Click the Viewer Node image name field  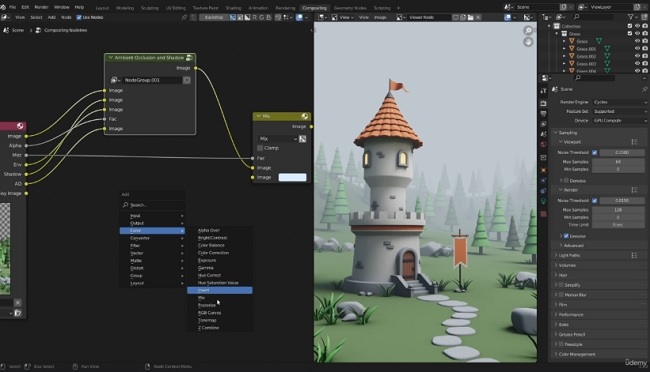[429, 17]
